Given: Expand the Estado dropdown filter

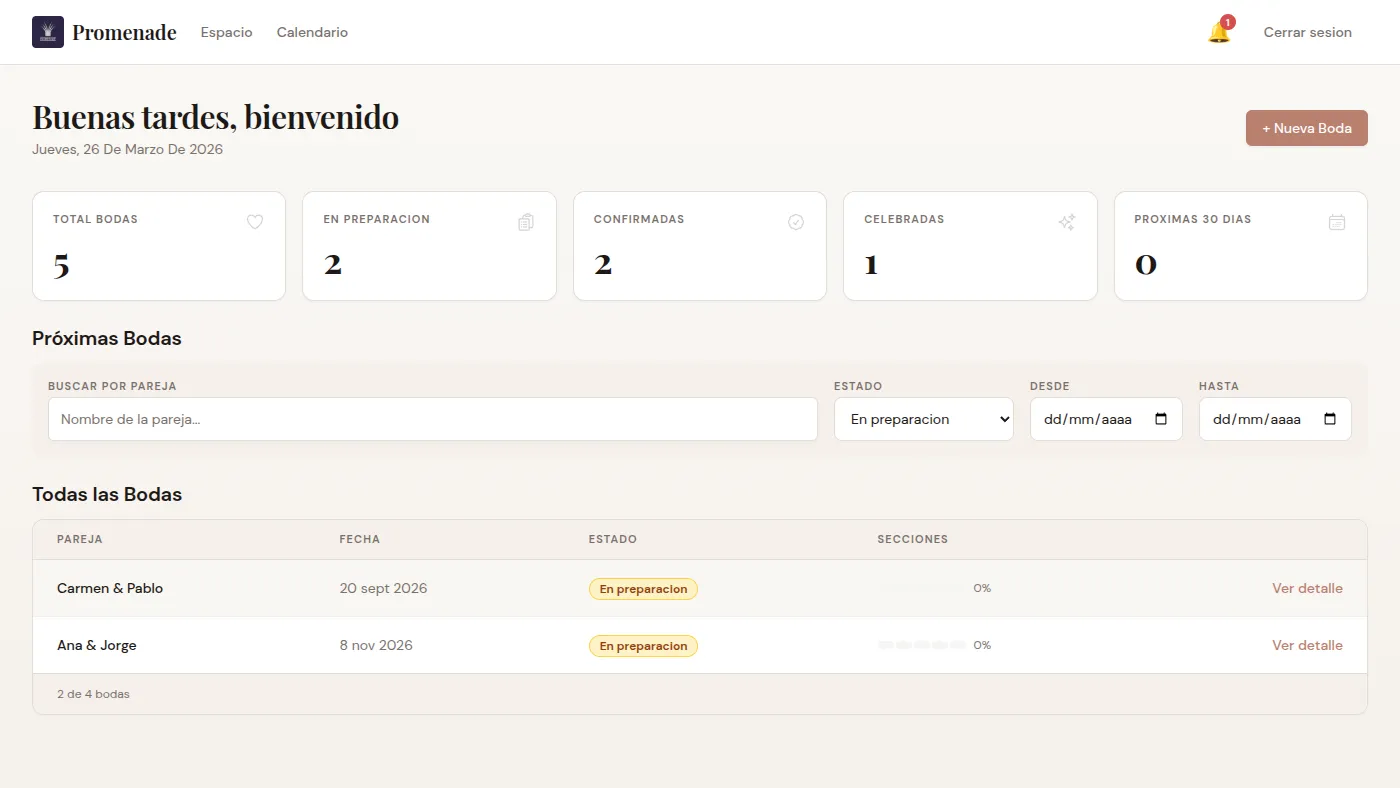Looking at the screenshot, I should tap(924, 419).
